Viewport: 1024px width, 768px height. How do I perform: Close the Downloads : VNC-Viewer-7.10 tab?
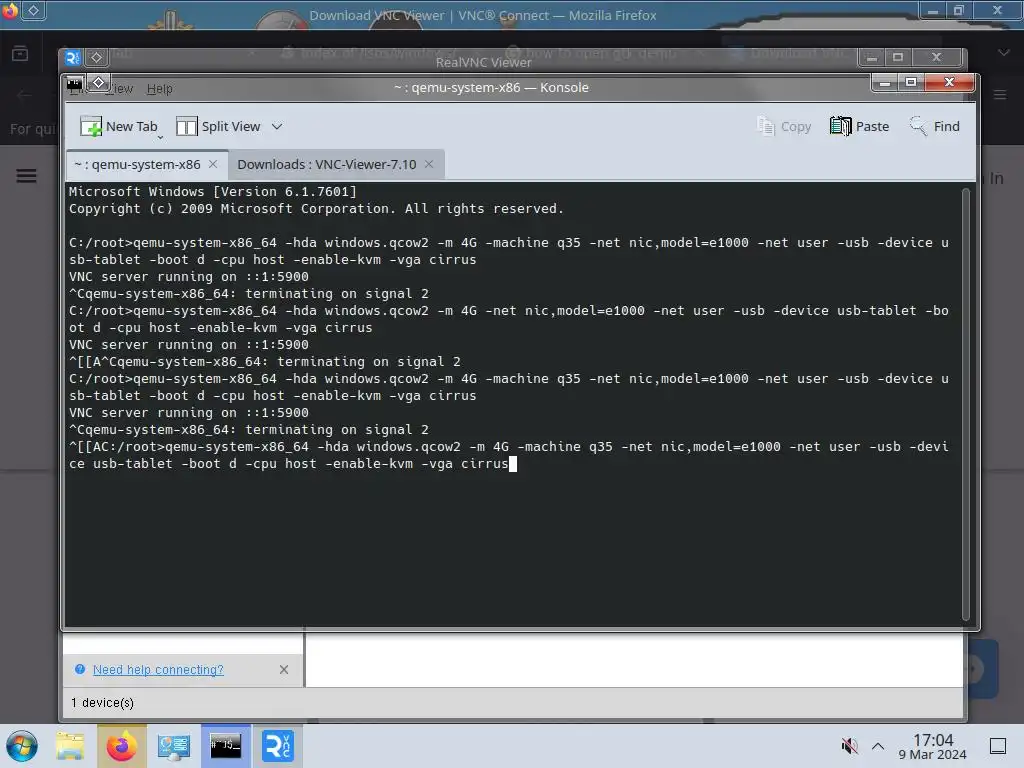point(429,164)
